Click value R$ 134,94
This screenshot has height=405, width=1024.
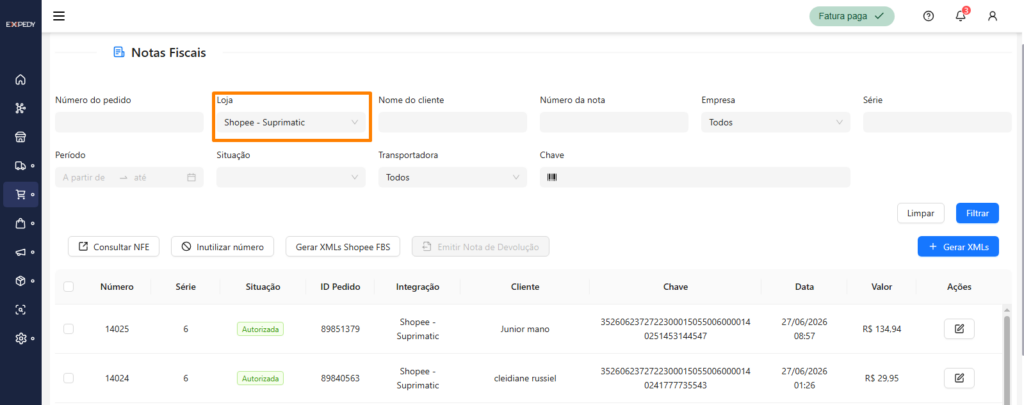pos(882,329)
